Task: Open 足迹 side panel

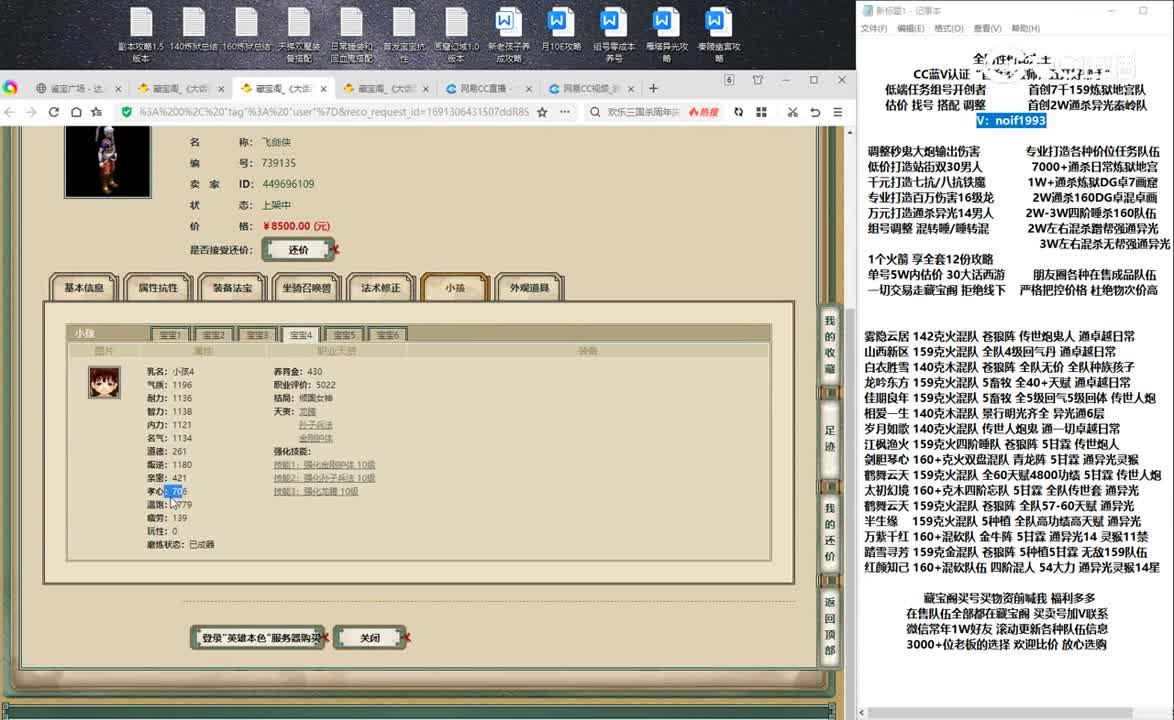Action: [830, 439]
